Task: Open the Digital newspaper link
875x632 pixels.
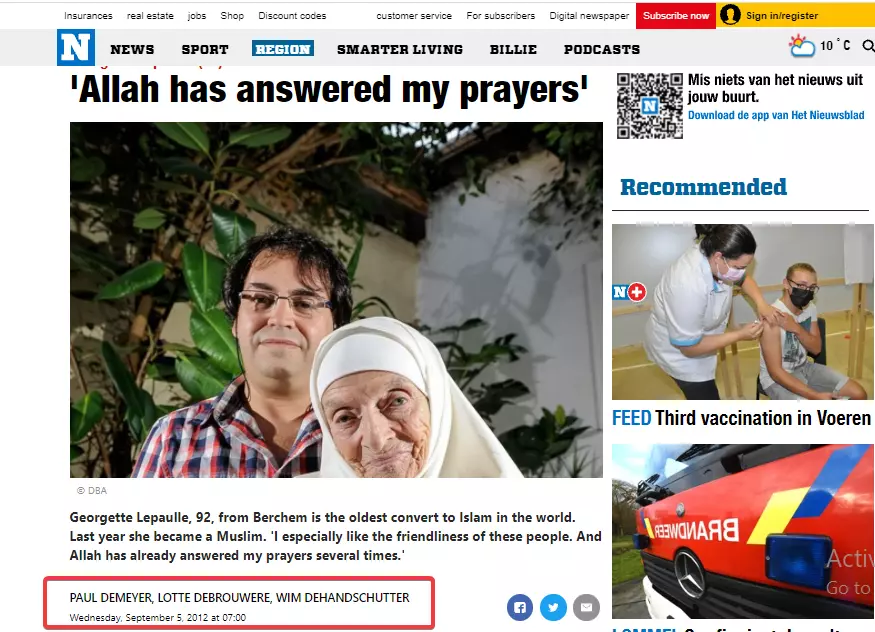Action: (589, 16)
